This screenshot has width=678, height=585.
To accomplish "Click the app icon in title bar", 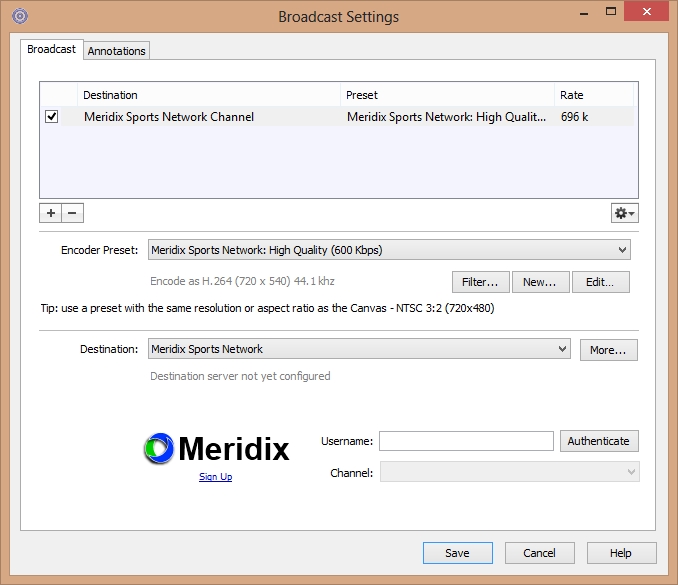I will pos(19,16).
